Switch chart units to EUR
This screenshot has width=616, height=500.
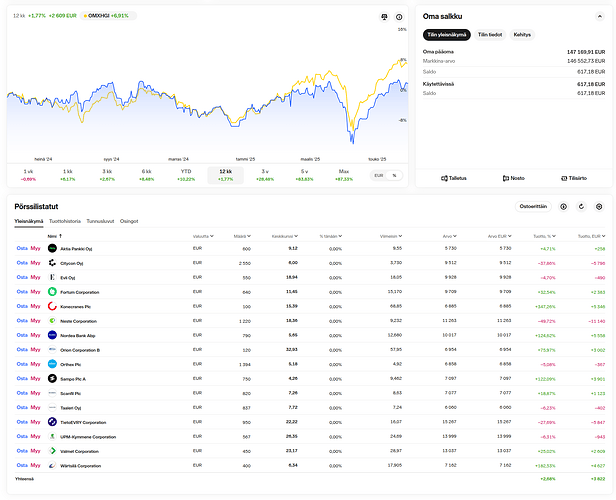point(378,175)
